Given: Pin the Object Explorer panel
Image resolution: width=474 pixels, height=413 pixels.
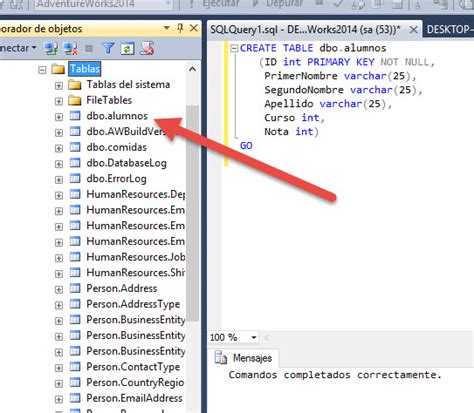Looking at the screenshot, I should click(180, 28).
